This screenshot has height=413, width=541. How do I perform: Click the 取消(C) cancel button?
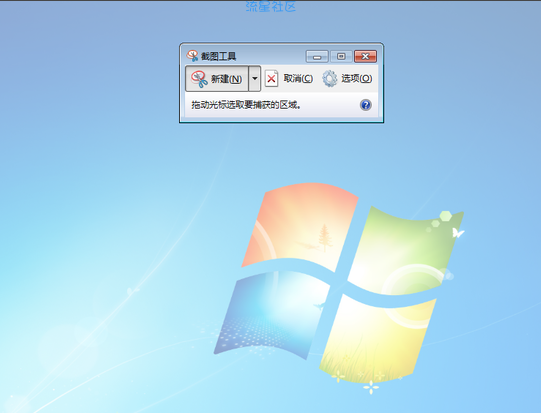click(x=289, y=79)
